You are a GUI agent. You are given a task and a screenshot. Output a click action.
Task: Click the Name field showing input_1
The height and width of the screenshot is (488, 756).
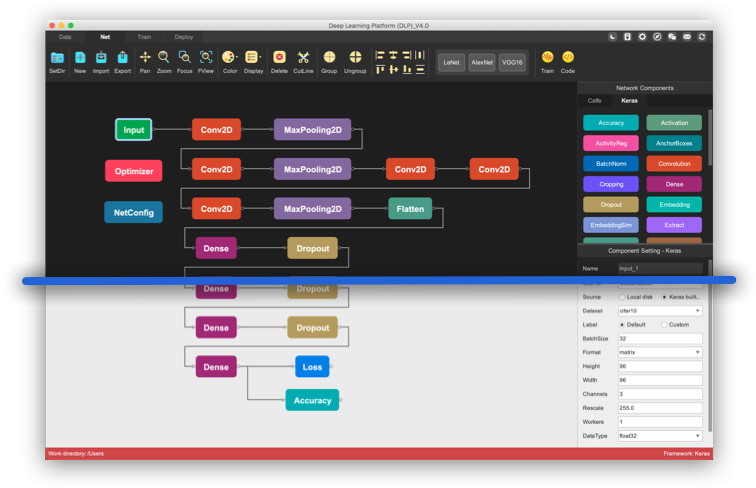pos(660,269)
